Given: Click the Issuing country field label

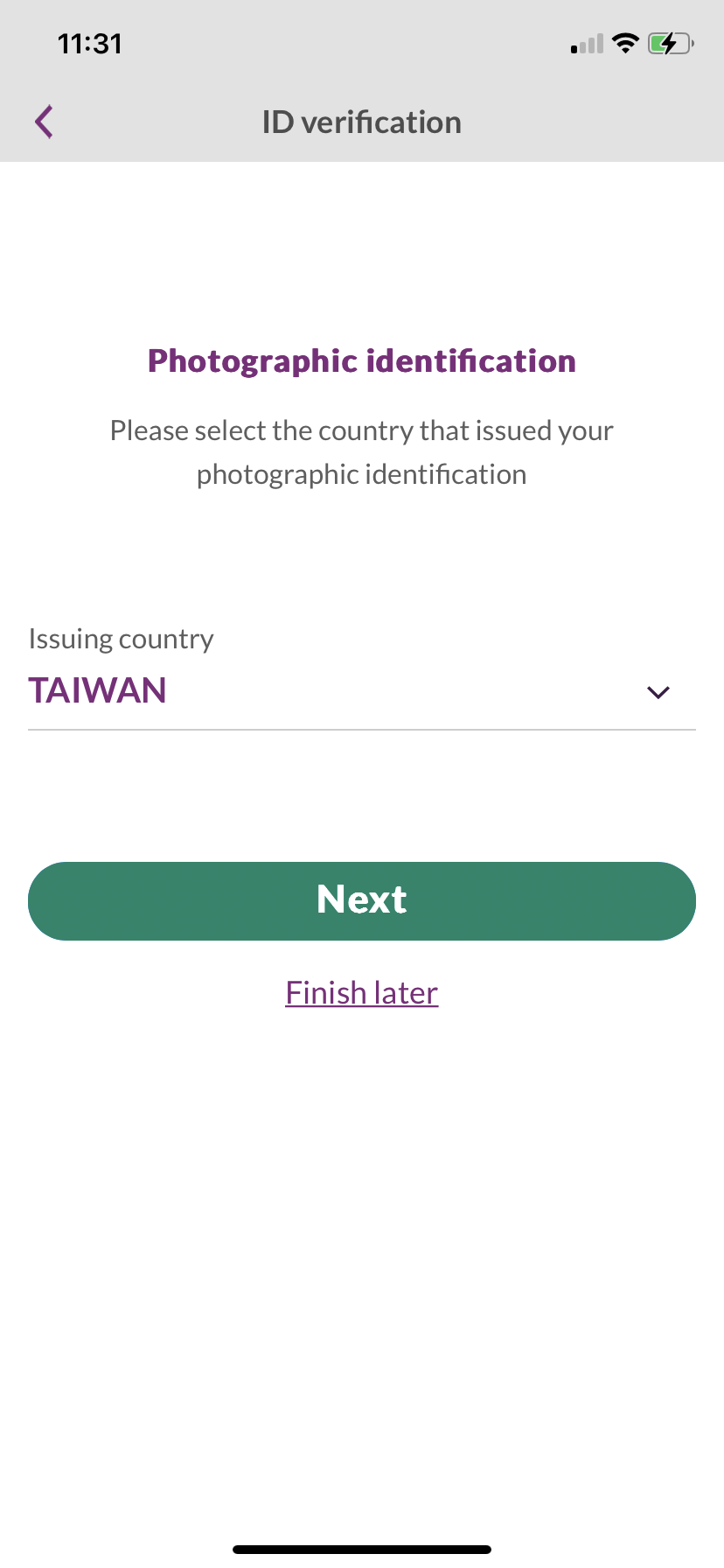Looking at the screenshot, I should [x=121, y=639].
